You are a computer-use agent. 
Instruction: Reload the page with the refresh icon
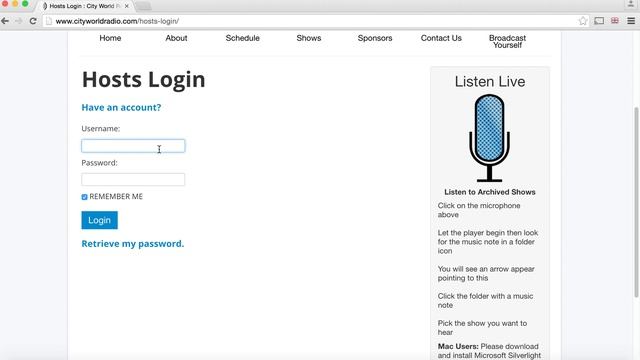click(x=33, y=21)
